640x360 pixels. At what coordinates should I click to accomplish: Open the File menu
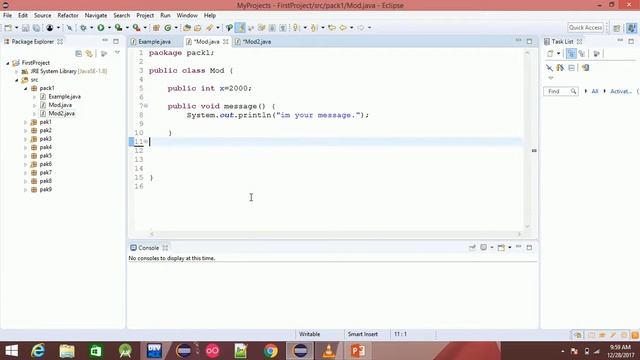point(7,15)
